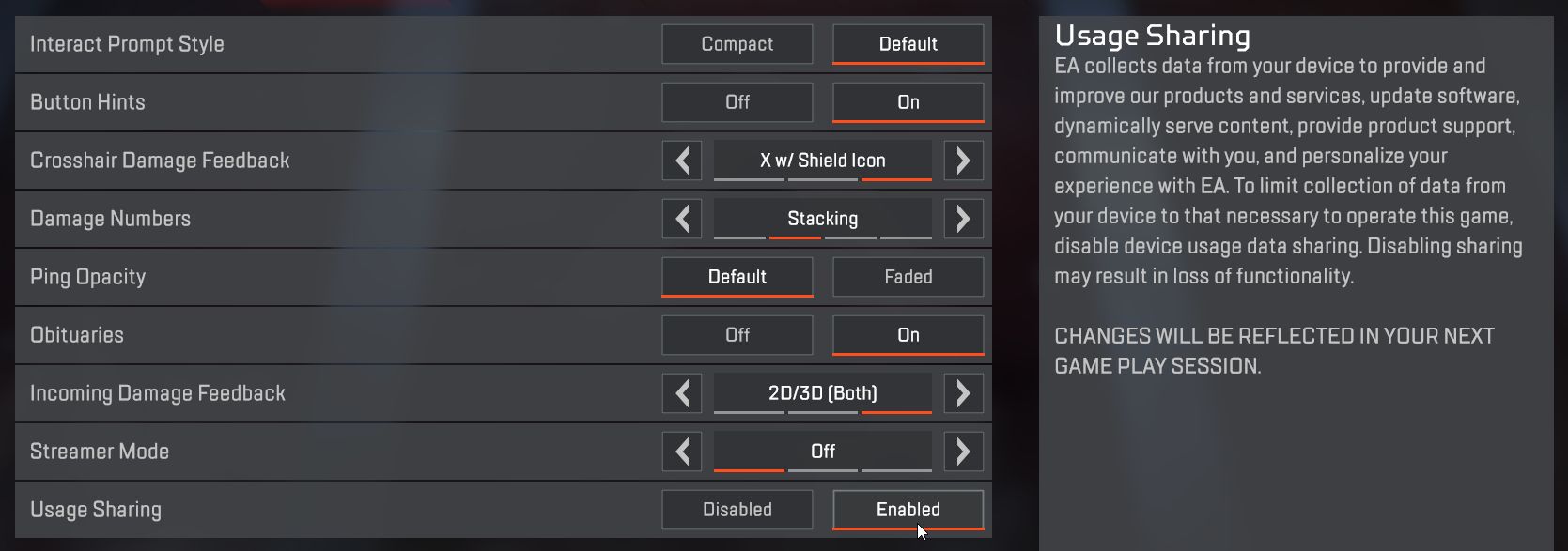The height and width of the screenshot is (551, 1568).
Task: Click right arrow for Damage Numbers
Action: point(963,219)
